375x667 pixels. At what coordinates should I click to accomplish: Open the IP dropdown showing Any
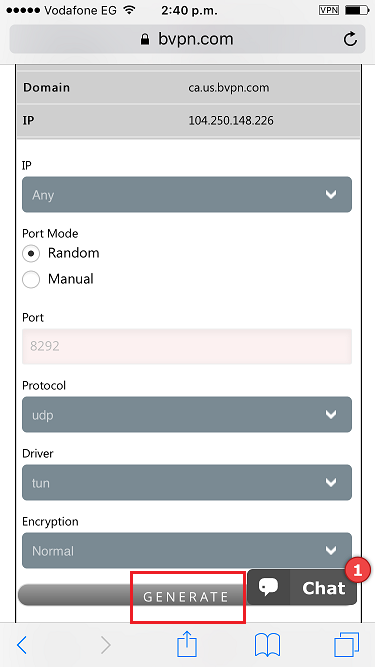[x=187, y=194]
